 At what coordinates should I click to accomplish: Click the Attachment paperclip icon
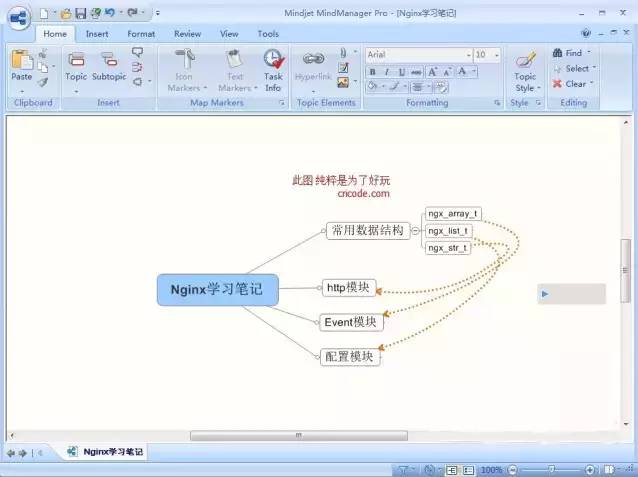pyautogui.click(x=343, y=53)
